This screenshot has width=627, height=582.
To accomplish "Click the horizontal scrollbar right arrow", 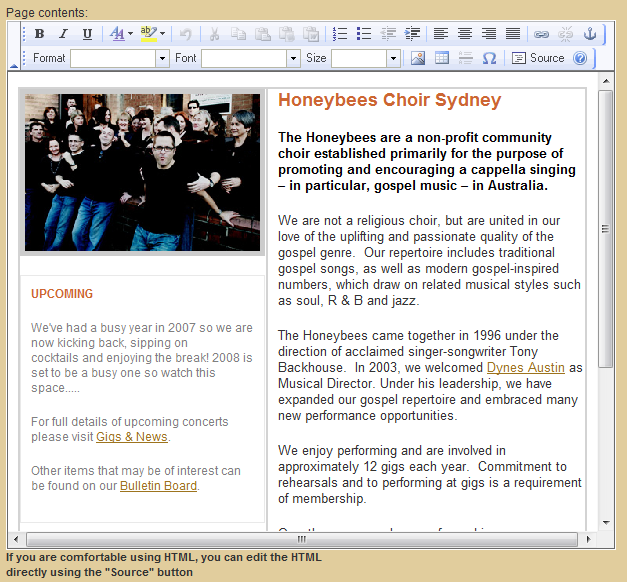I will [x=588, y=539].
